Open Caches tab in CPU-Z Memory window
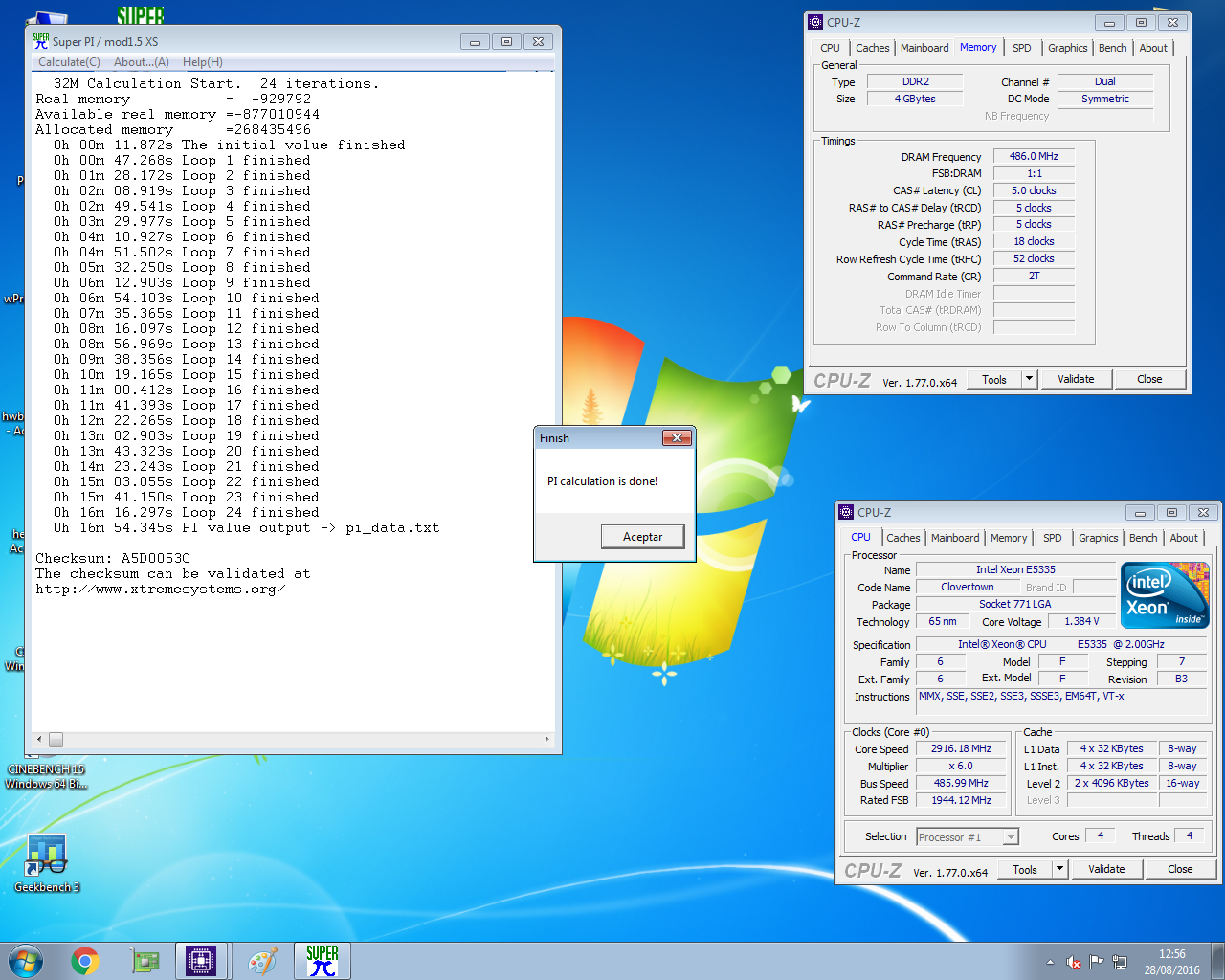This screenshot has height=980, width=1225. coord(873,48)
